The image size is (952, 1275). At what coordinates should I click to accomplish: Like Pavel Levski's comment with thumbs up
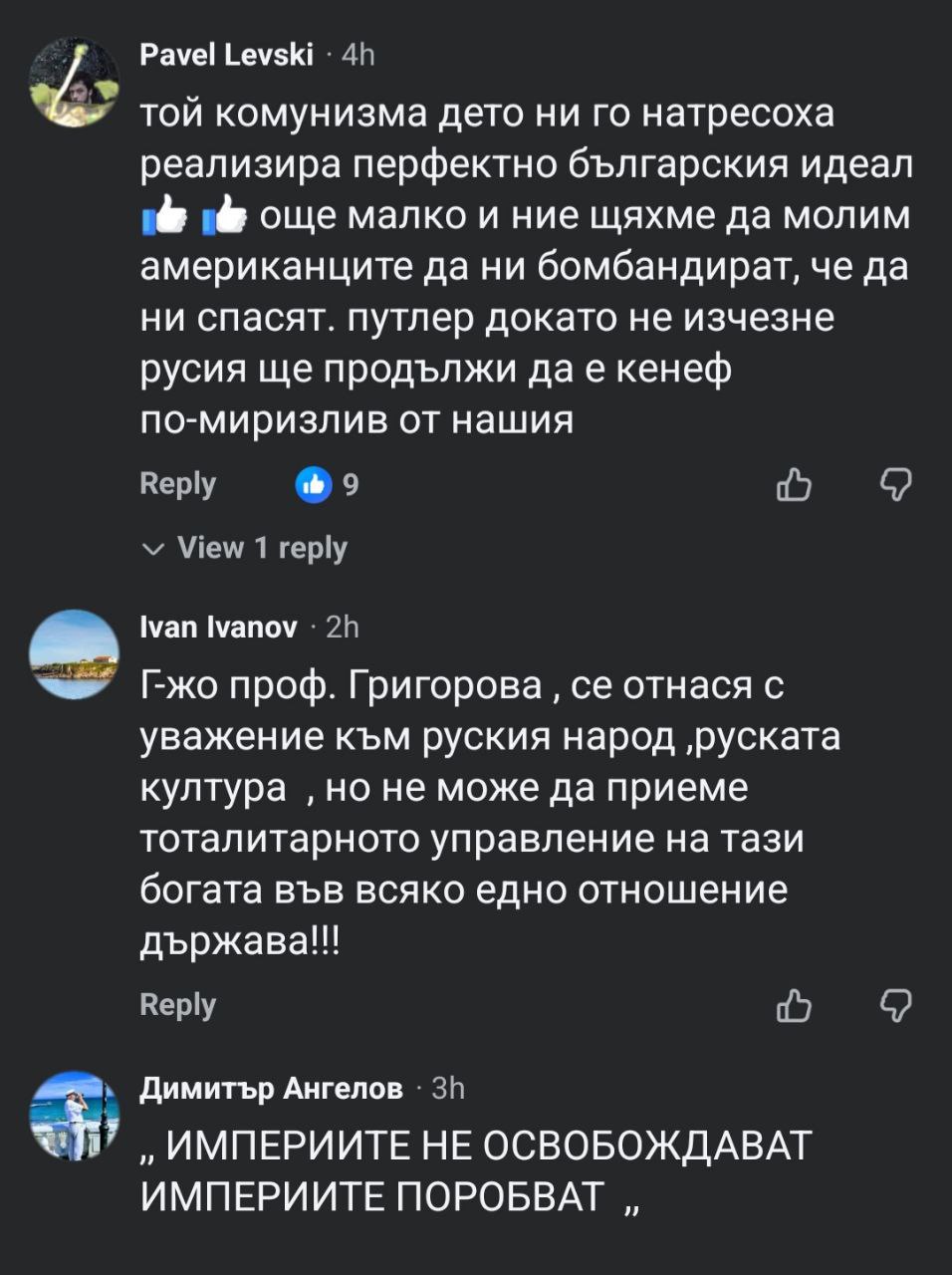(x=794, y=485)
